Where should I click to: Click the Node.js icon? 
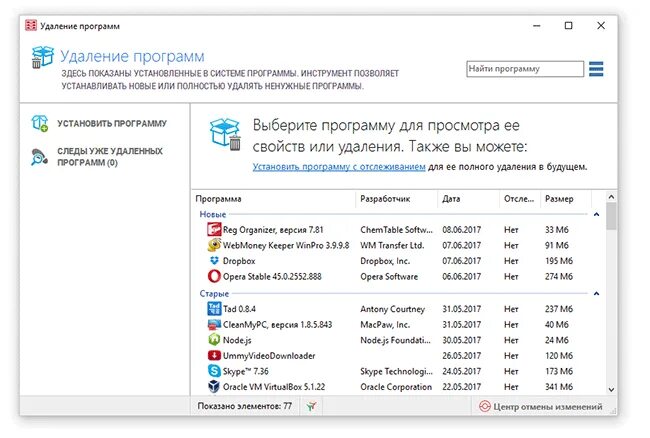pos(214,340)
